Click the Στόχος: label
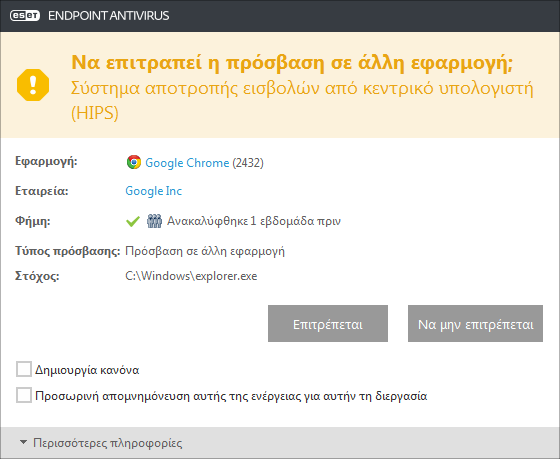 [x=37, y=276]
